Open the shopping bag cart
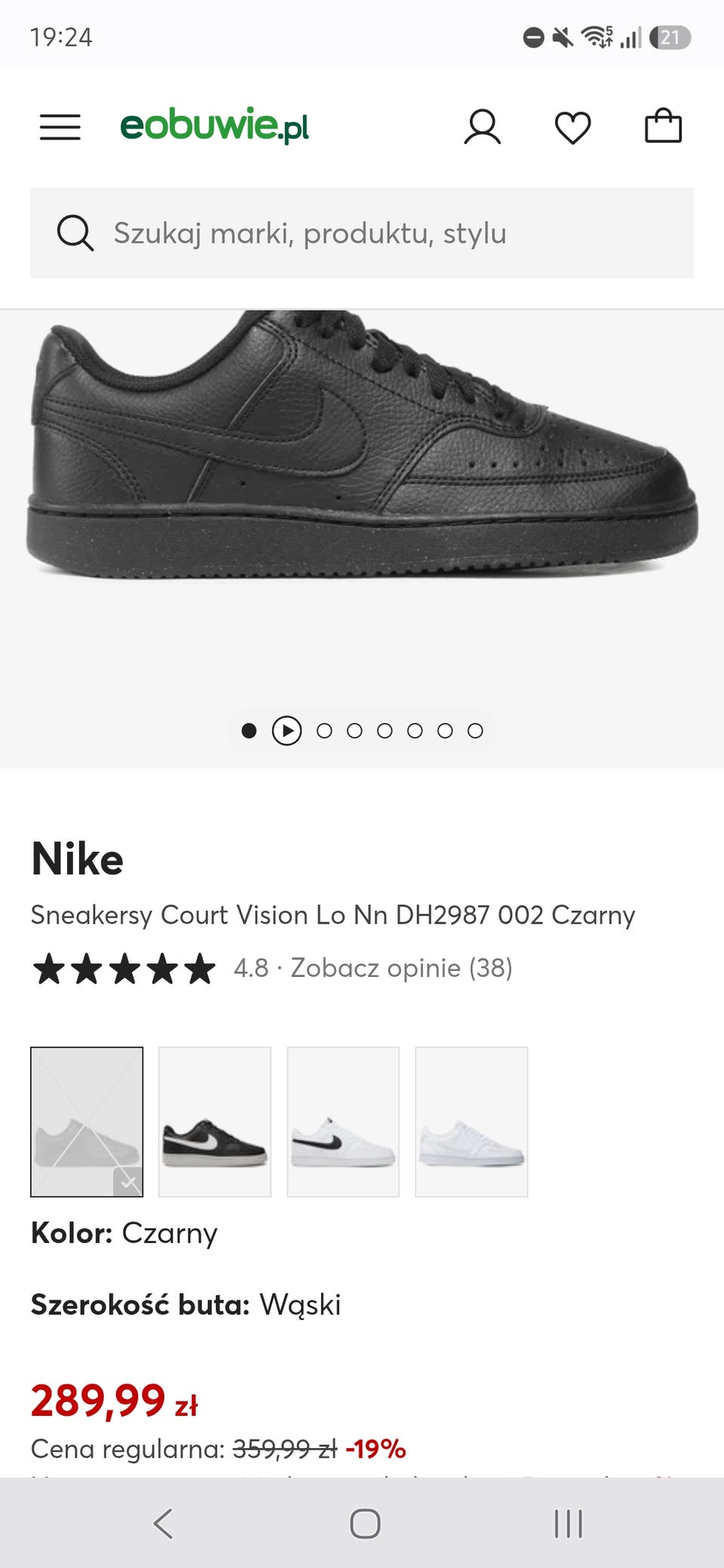Image resolution: width=724 pixels, height=1568 pixels. click(x=664, y=126)
